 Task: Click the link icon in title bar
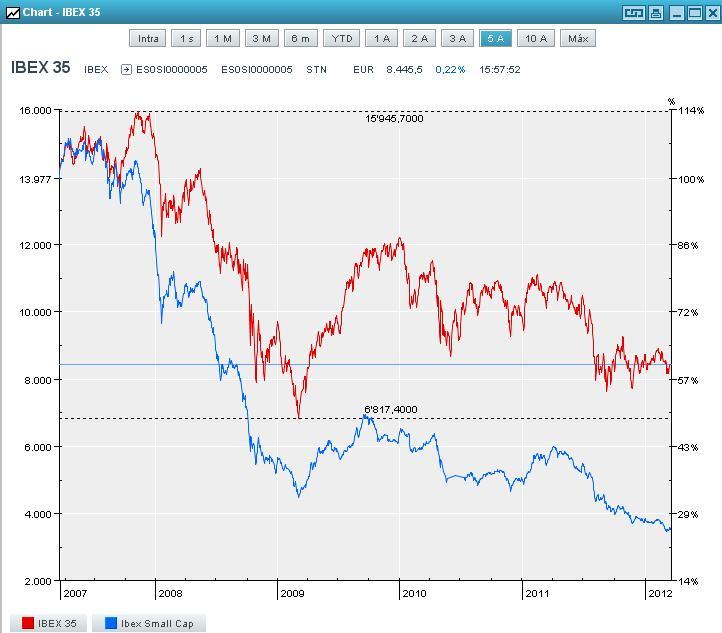pyautogui.click(x=633, y=13)
